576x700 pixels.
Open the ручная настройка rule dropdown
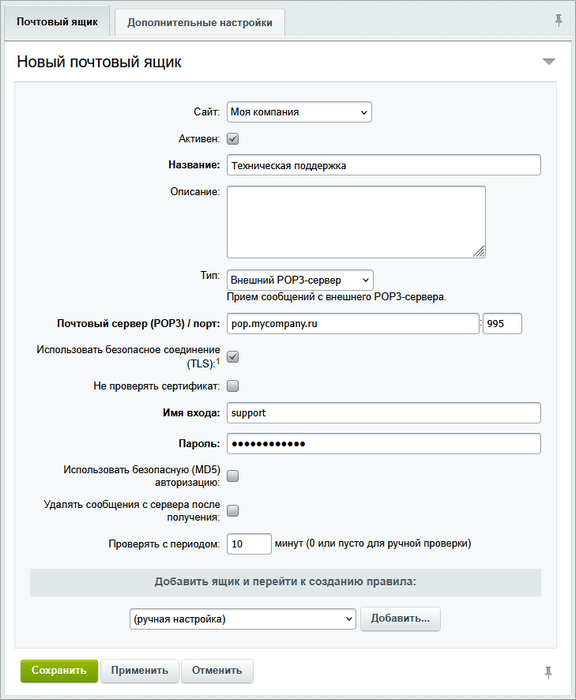242,619
